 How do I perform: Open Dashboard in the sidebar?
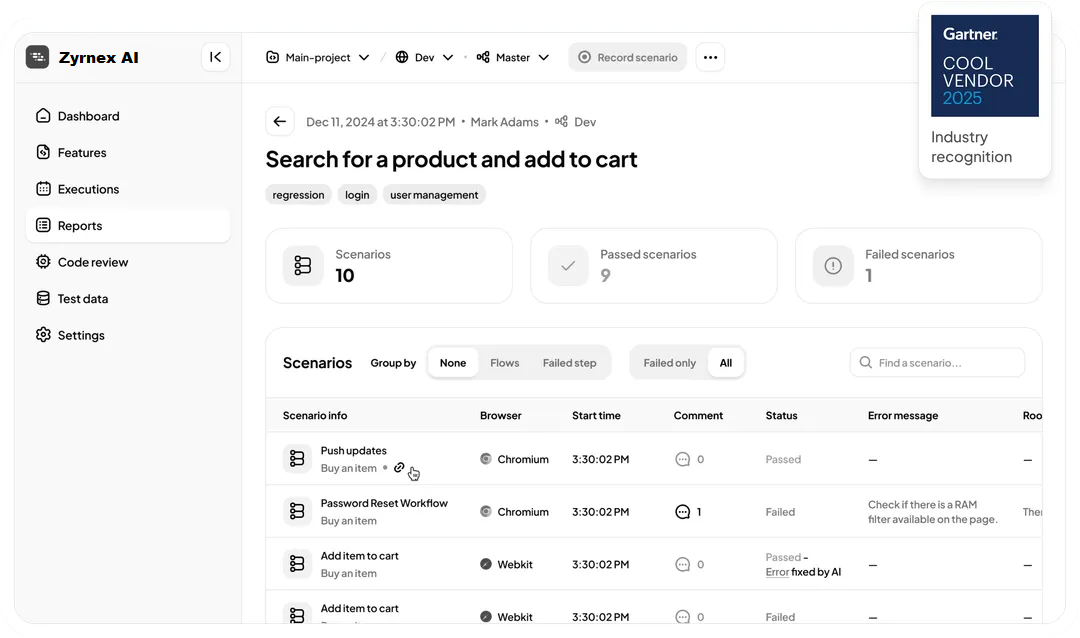click(128, 116)
